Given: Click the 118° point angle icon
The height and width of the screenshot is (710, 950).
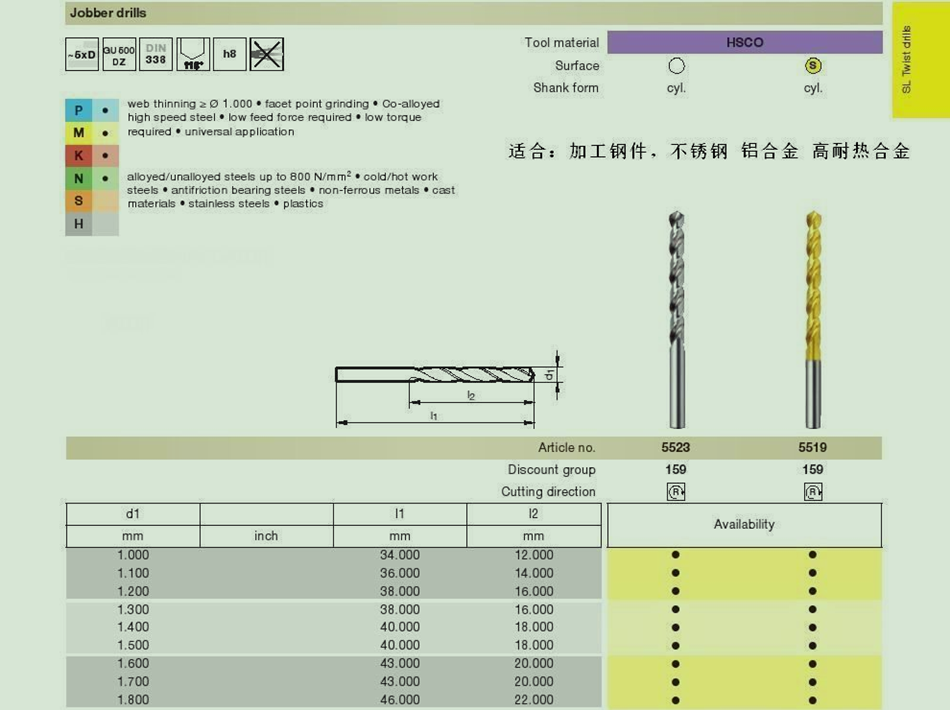Looking at the screenshot, I should click(x=193, y=55).
